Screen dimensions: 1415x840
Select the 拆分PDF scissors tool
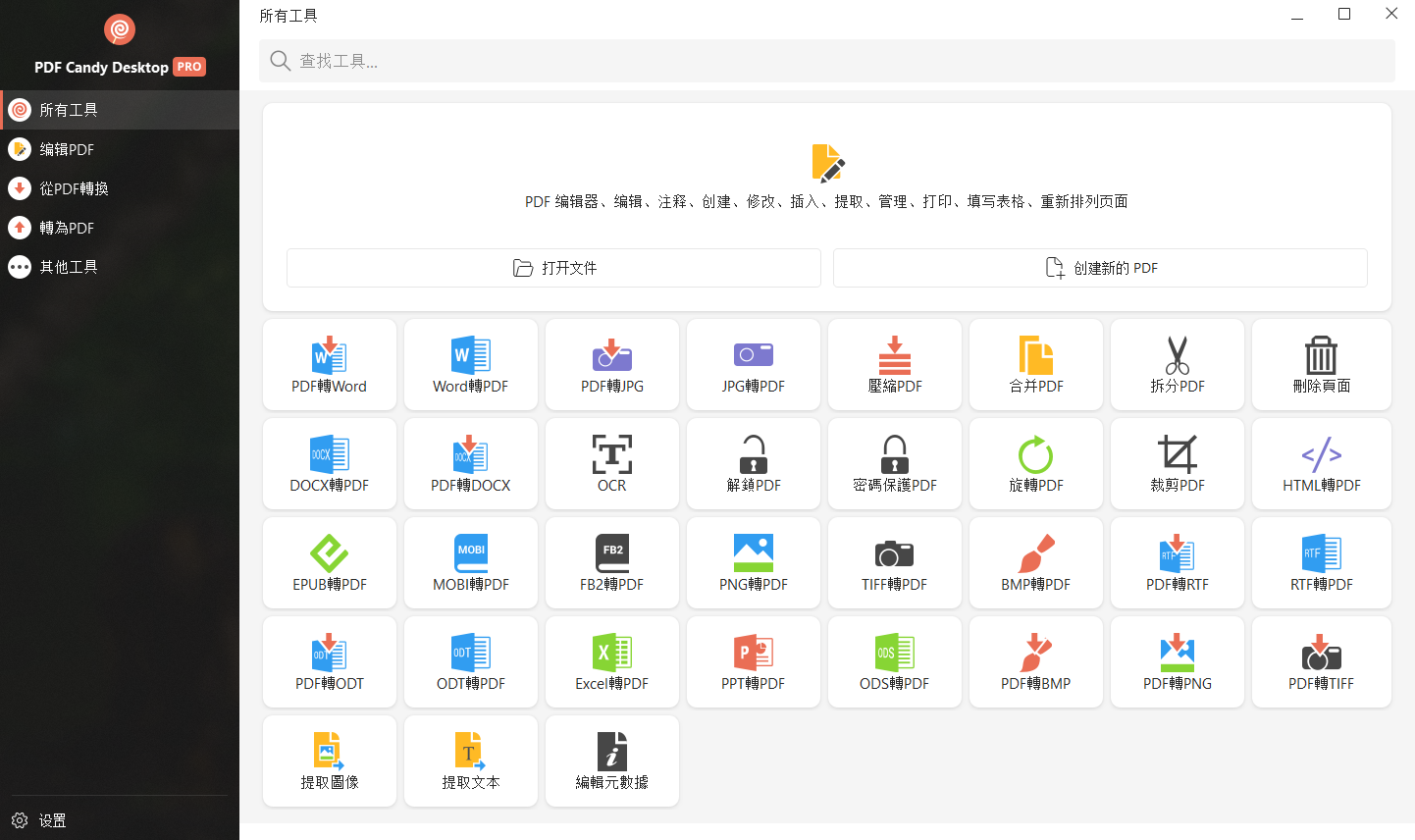[x=1177, y=364]
